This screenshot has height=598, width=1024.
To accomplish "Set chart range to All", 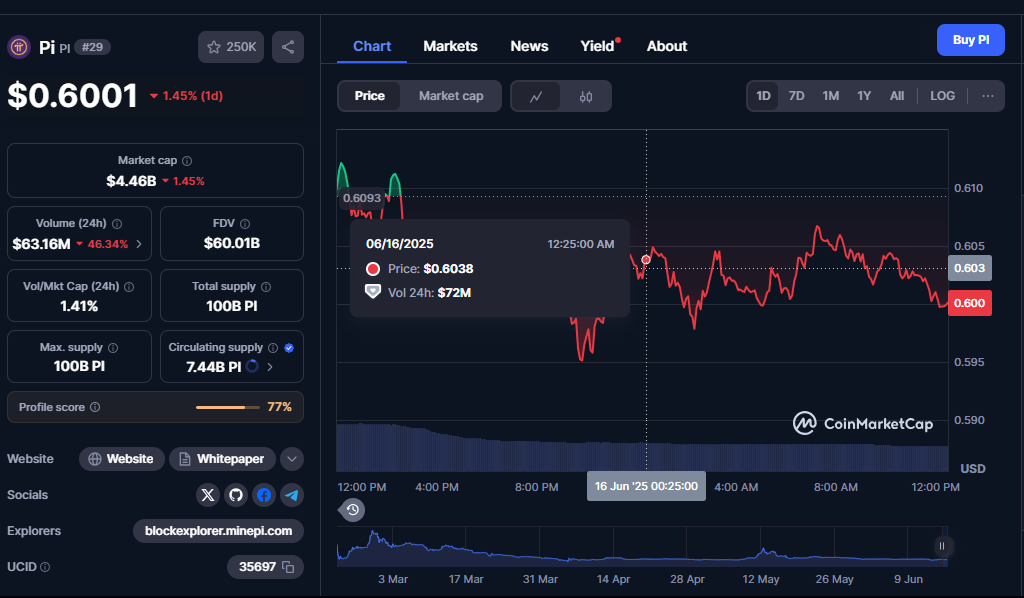I will coord(897,96).
